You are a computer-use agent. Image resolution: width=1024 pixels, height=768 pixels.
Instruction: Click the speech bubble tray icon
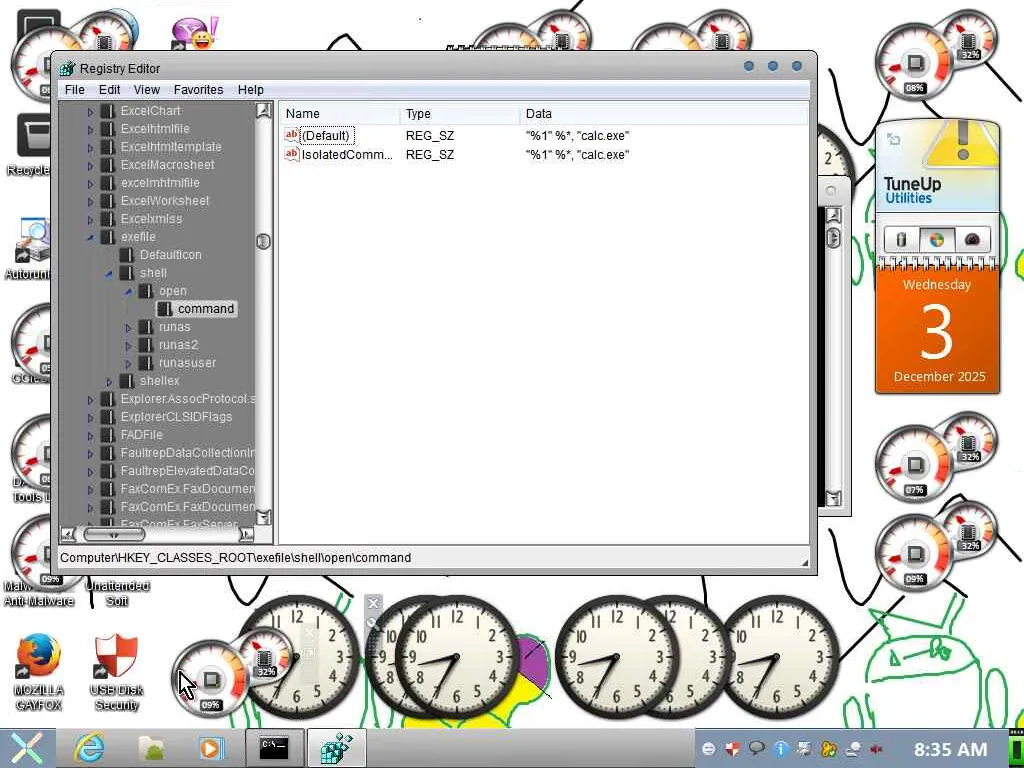(x=757, y=748)
